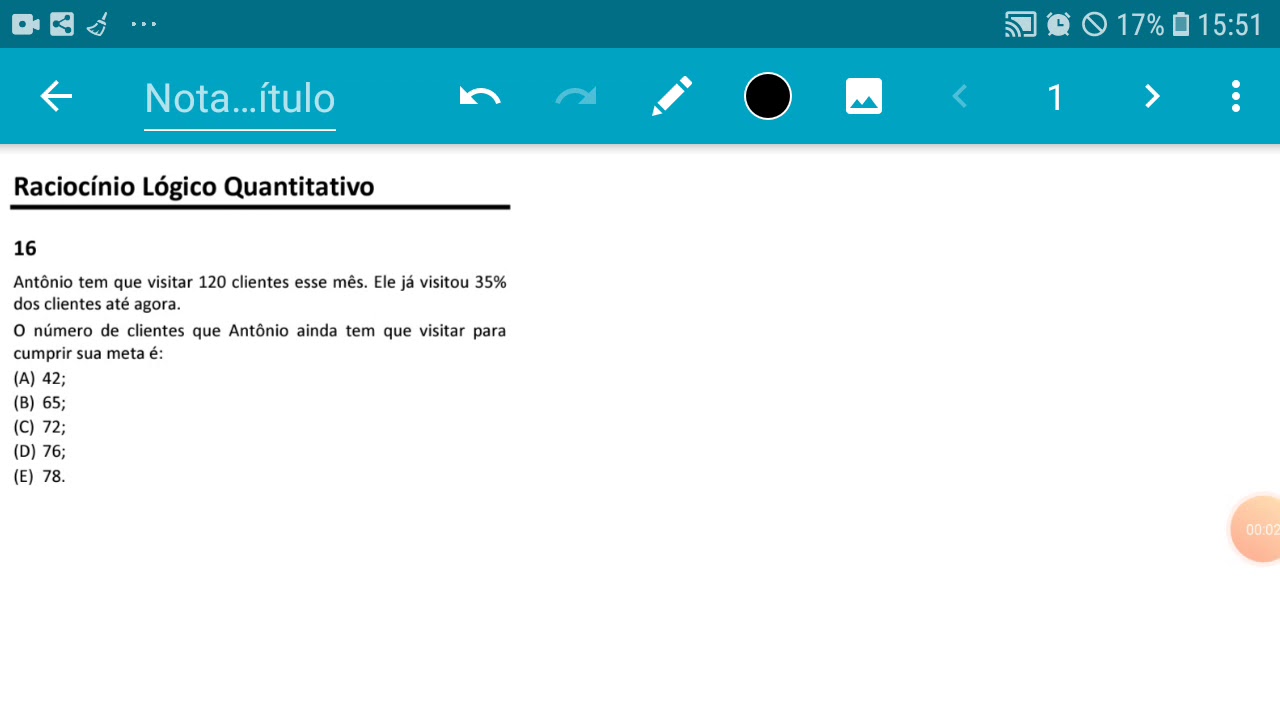Select answer option (C) 72

pyautogui.click(x=40, y=427)
